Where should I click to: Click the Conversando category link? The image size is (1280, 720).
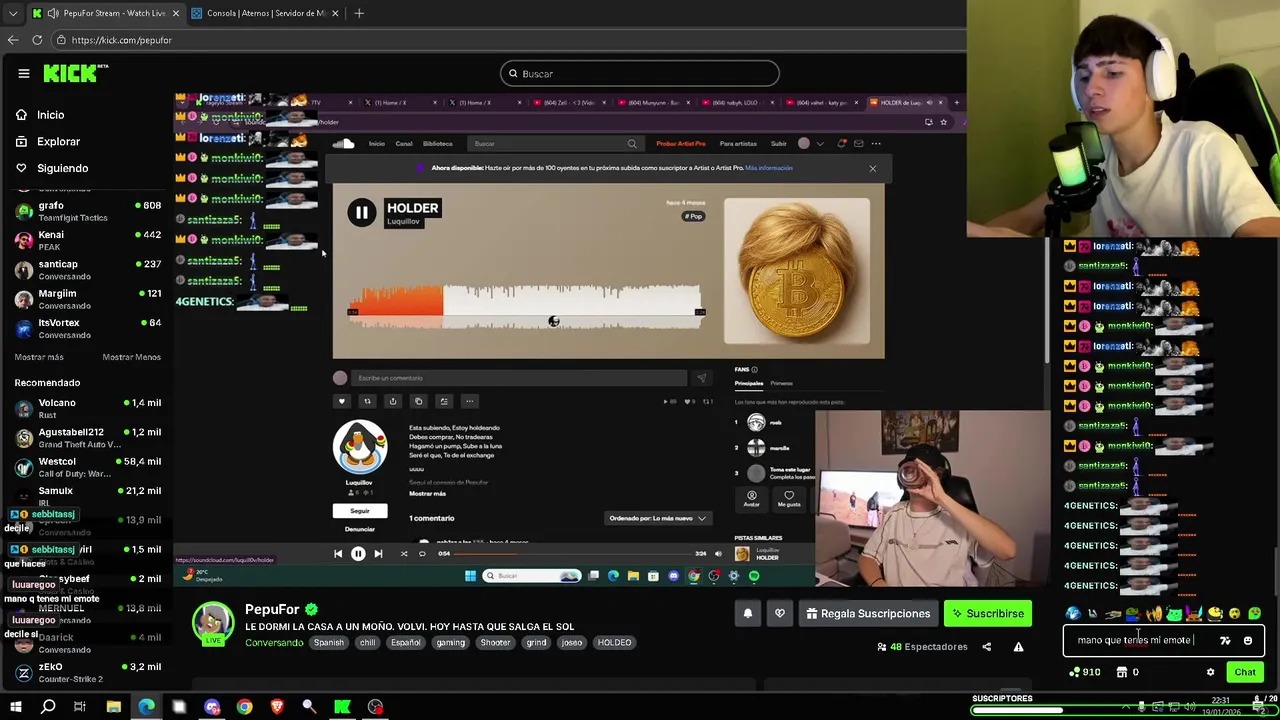coord(274,643)
